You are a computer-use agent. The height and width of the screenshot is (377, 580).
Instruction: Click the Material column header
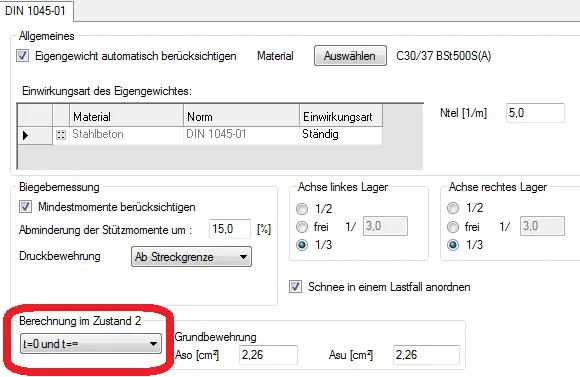pyautogui.click(x=126, y=117)
